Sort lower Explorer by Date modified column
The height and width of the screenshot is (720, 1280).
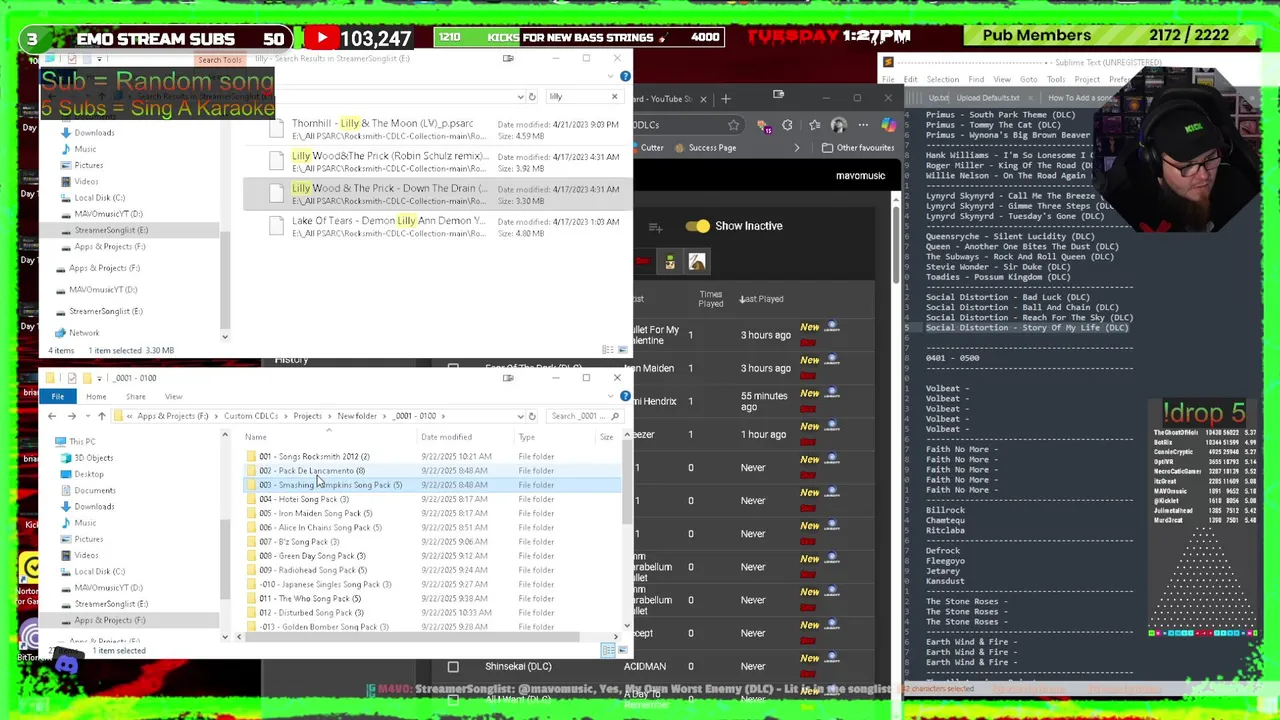coord(446,437)
